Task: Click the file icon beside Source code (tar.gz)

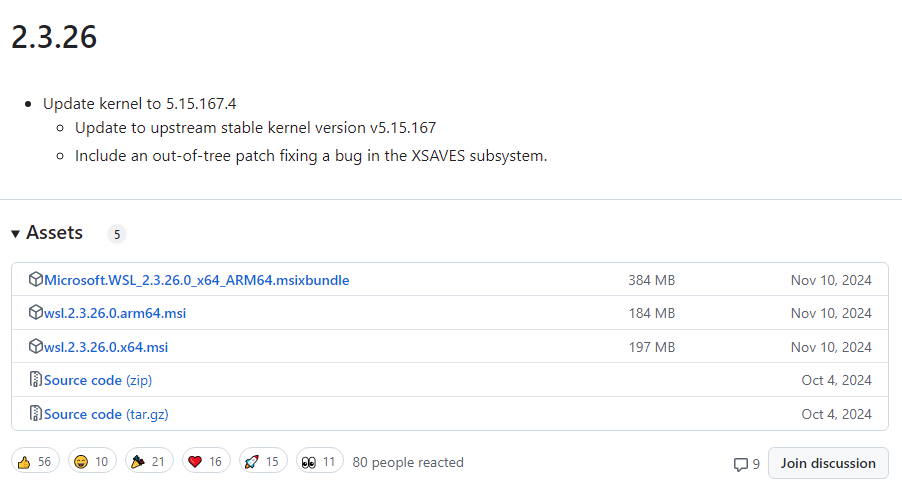Action: point(36,414)
